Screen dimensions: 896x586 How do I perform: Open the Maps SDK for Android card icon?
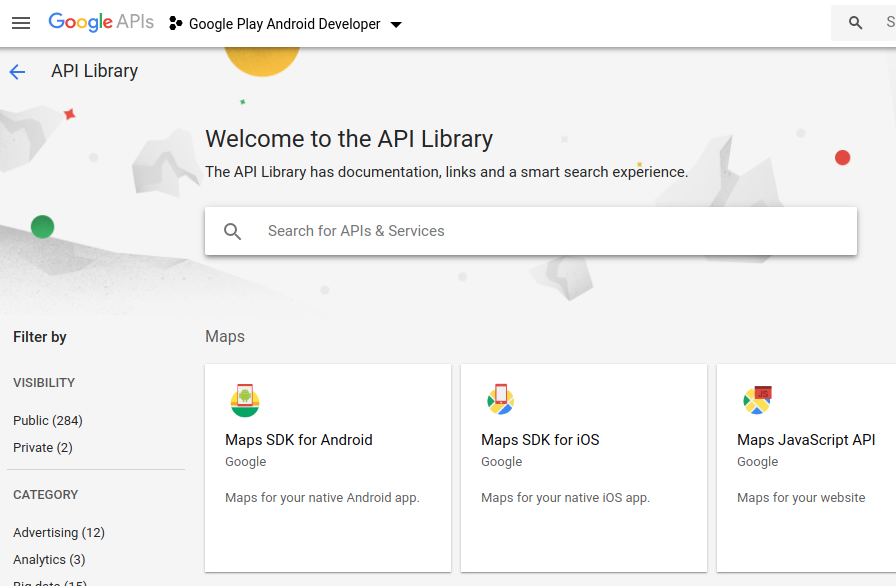(246, 399)
